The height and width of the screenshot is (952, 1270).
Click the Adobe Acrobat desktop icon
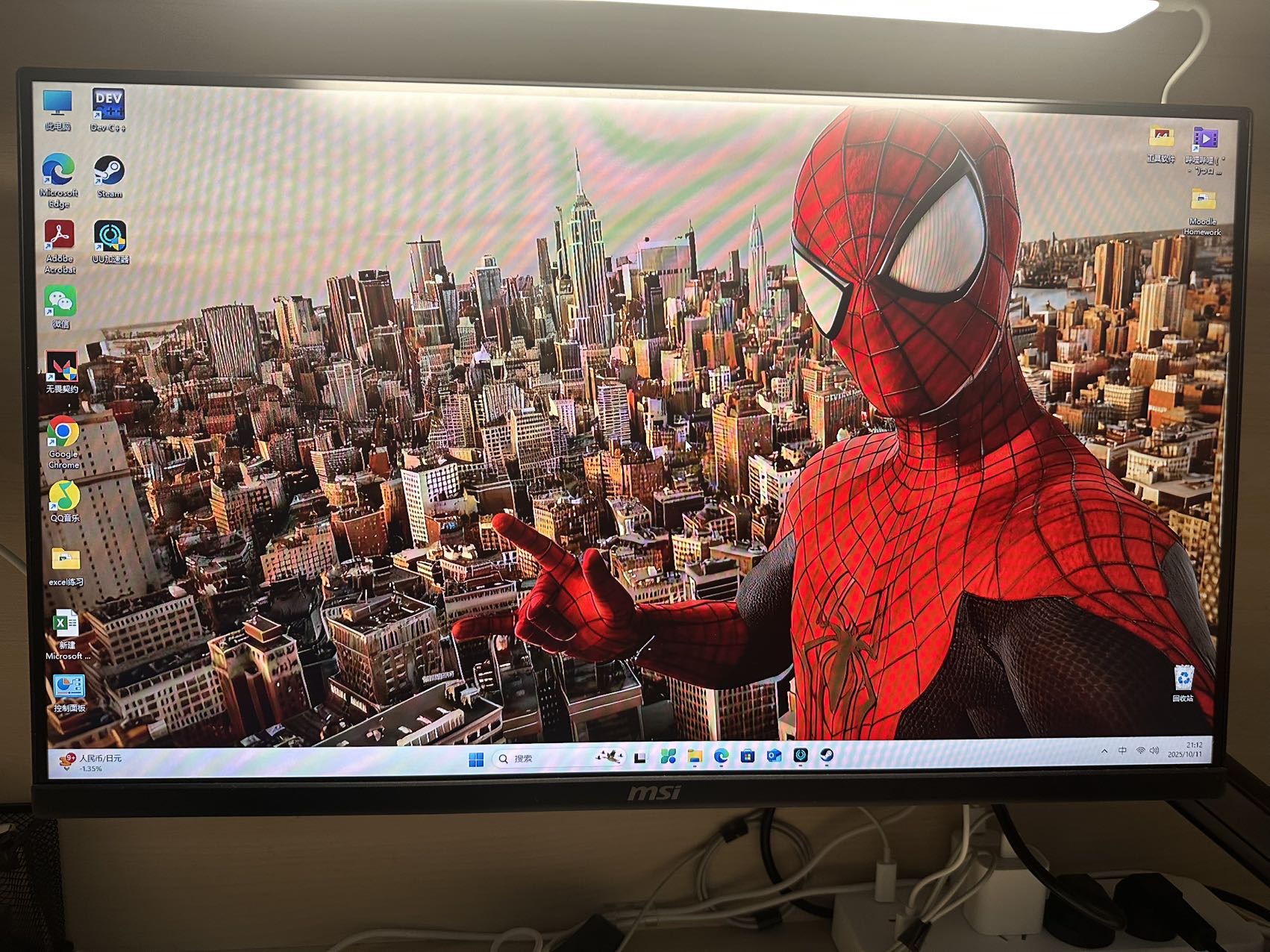pos(60,237)
